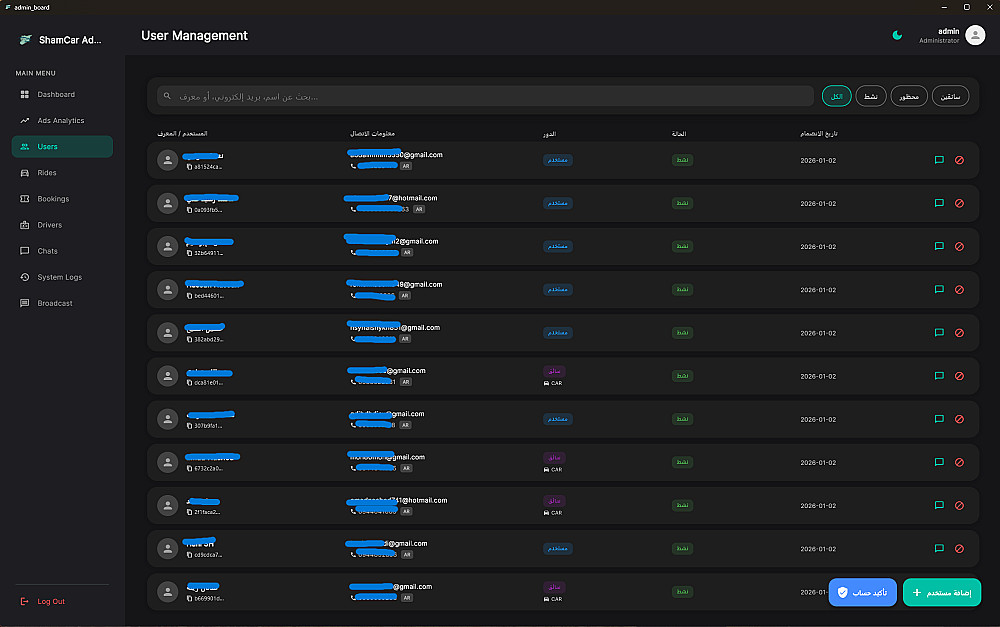Click the admin profile avatar icon
The height and width of the screenshot is (627, 1000).
click(x=975, y=36)
